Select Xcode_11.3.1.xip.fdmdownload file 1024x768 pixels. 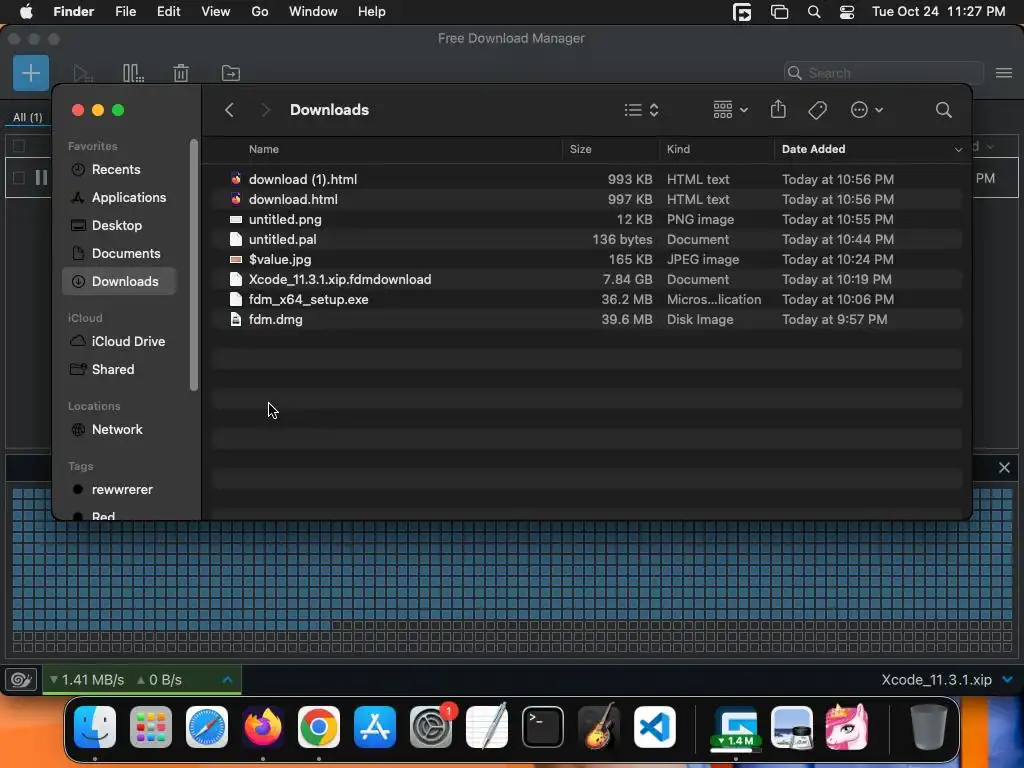(586, 280)
